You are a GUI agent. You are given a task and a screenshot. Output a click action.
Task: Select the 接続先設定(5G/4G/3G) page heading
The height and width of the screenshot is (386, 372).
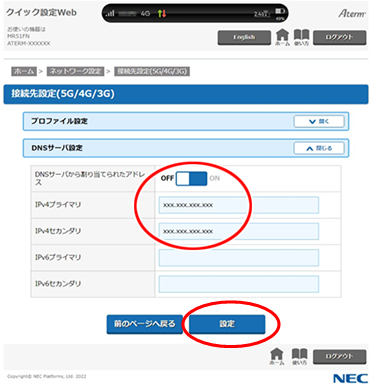(x=63, y=94)
